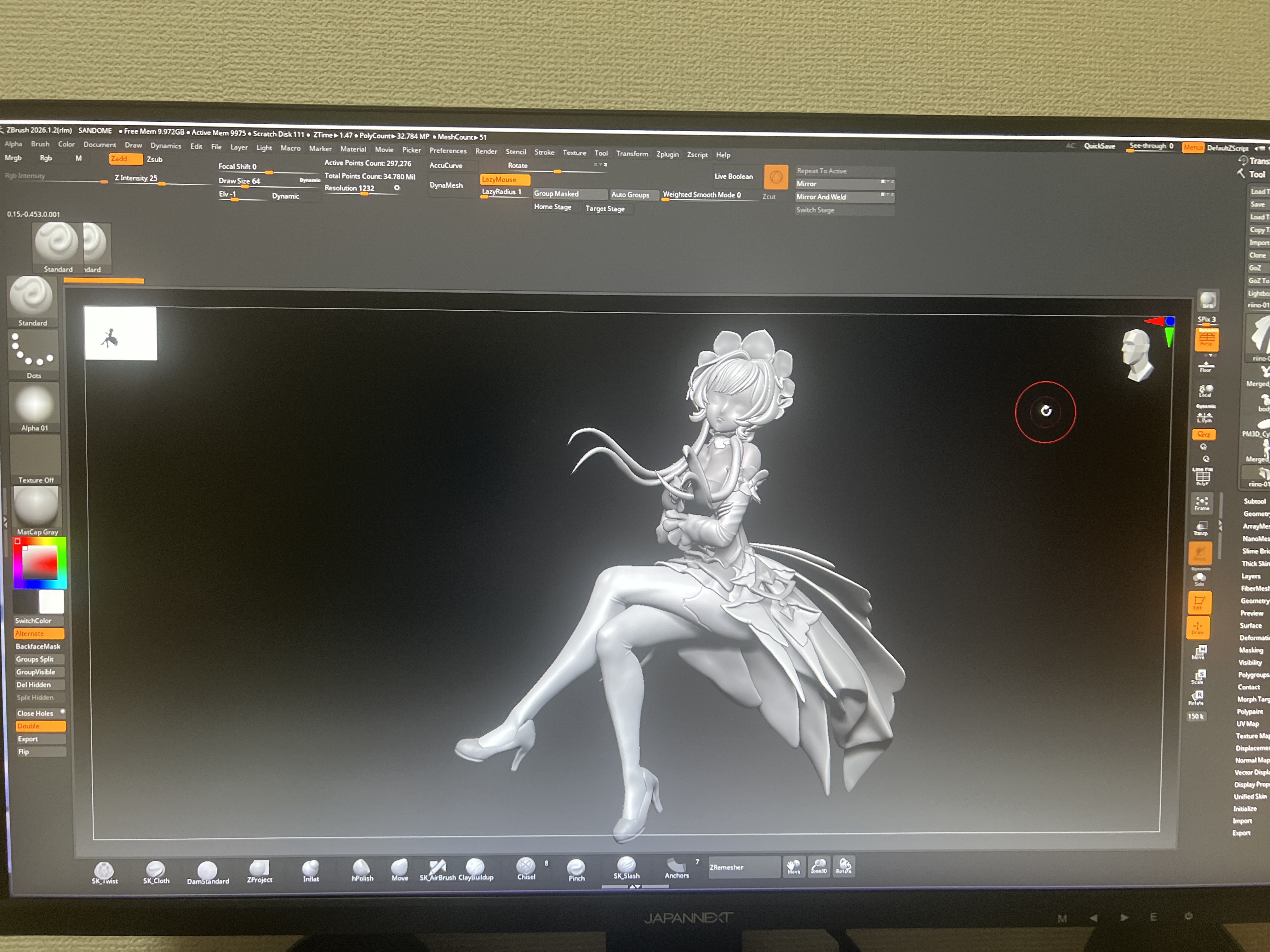Viewport: 1270px width, 952px height.
Task: Click the Local symmetry icon
Action: pyautogui.click(x=1205, y=391)
